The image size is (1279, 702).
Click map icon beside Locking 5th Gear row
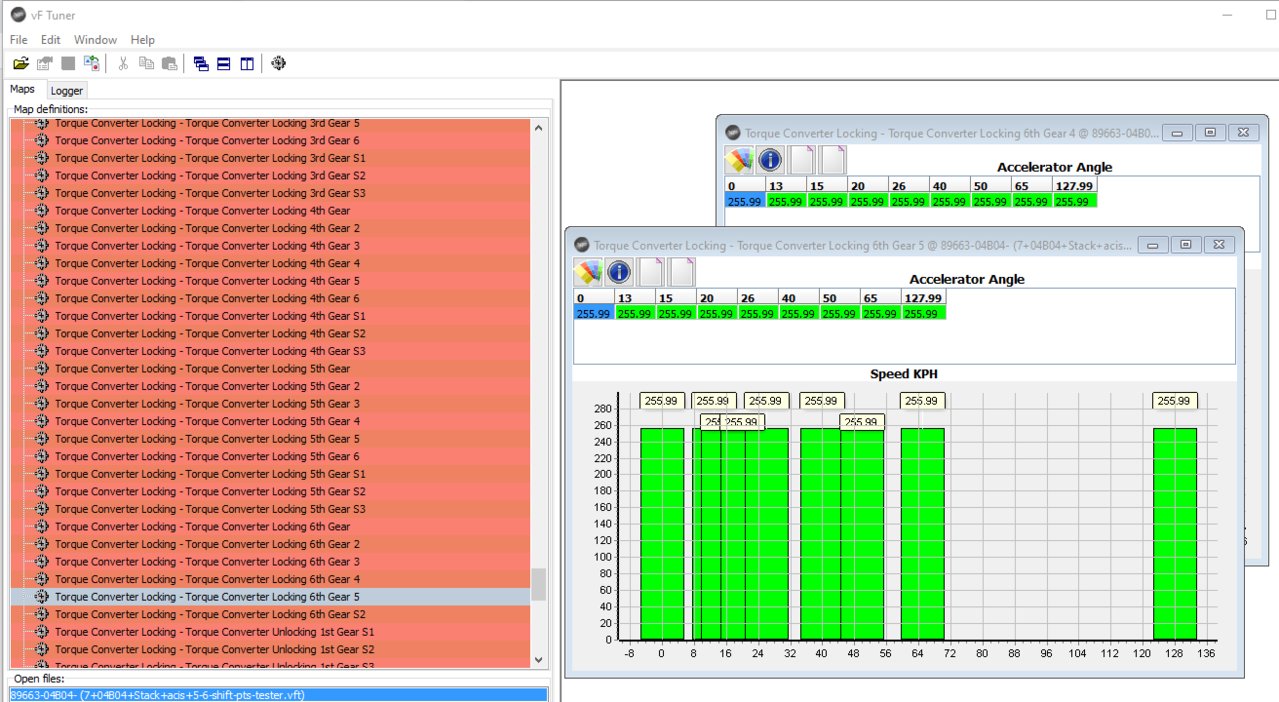[x=42, y=368]
